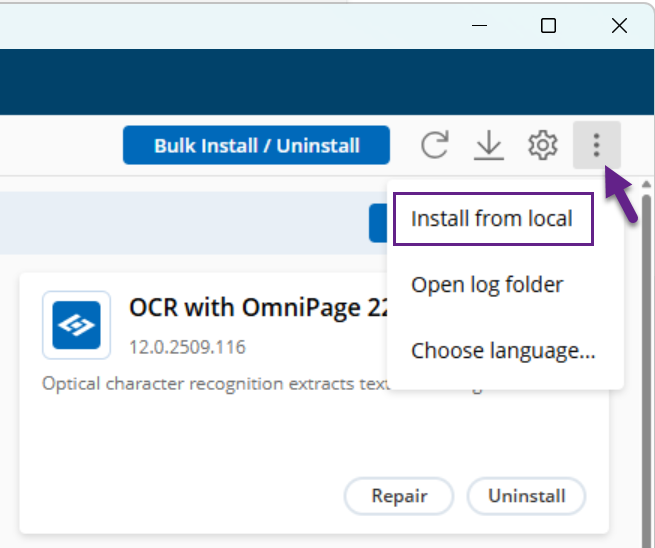Viewport: 655px width, 548px height.
Task: Toggle the three-dot more options menu
Action: (x=596, y=146)
